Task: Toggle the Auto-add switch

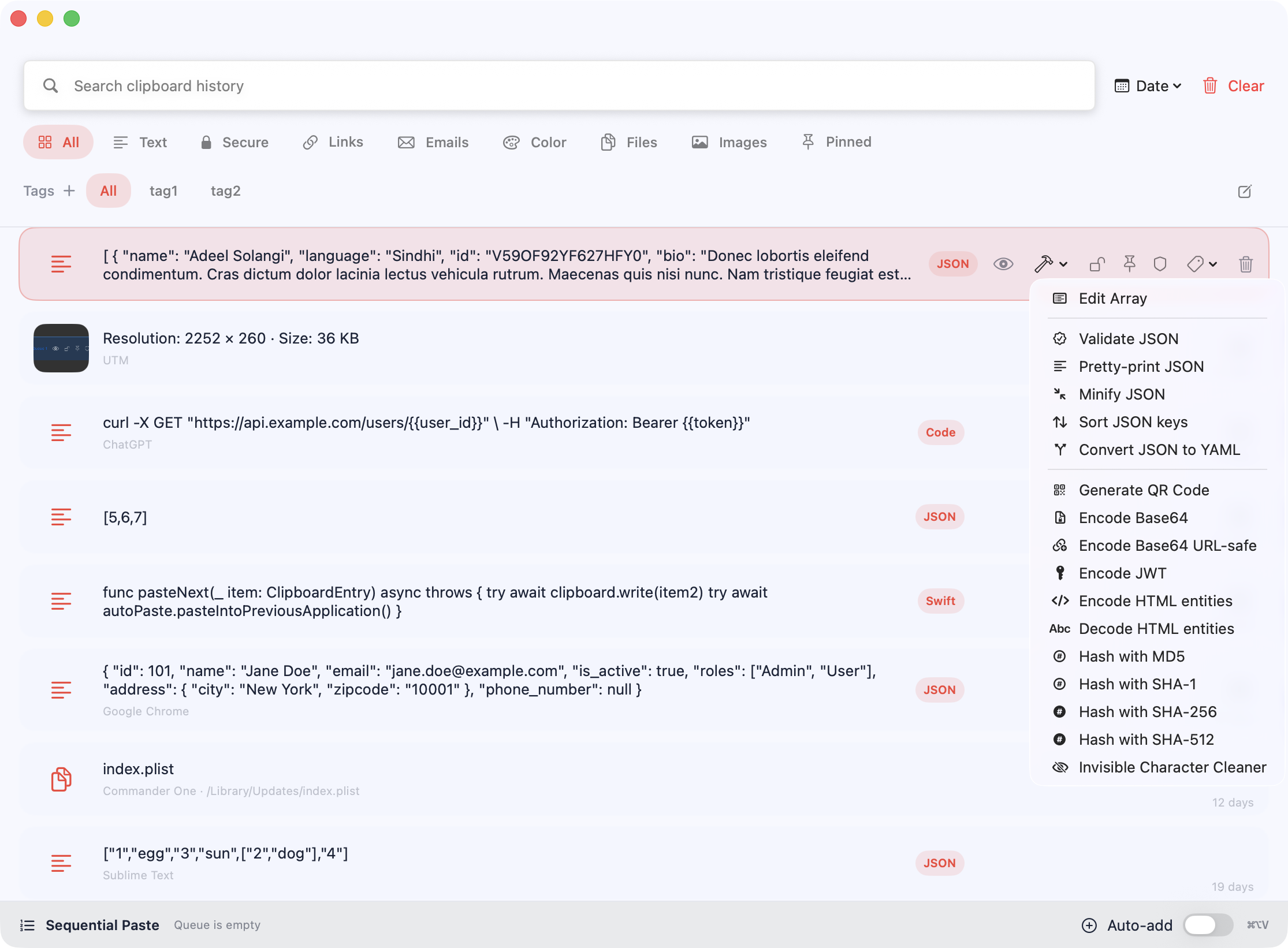Action: [1207, 925]
